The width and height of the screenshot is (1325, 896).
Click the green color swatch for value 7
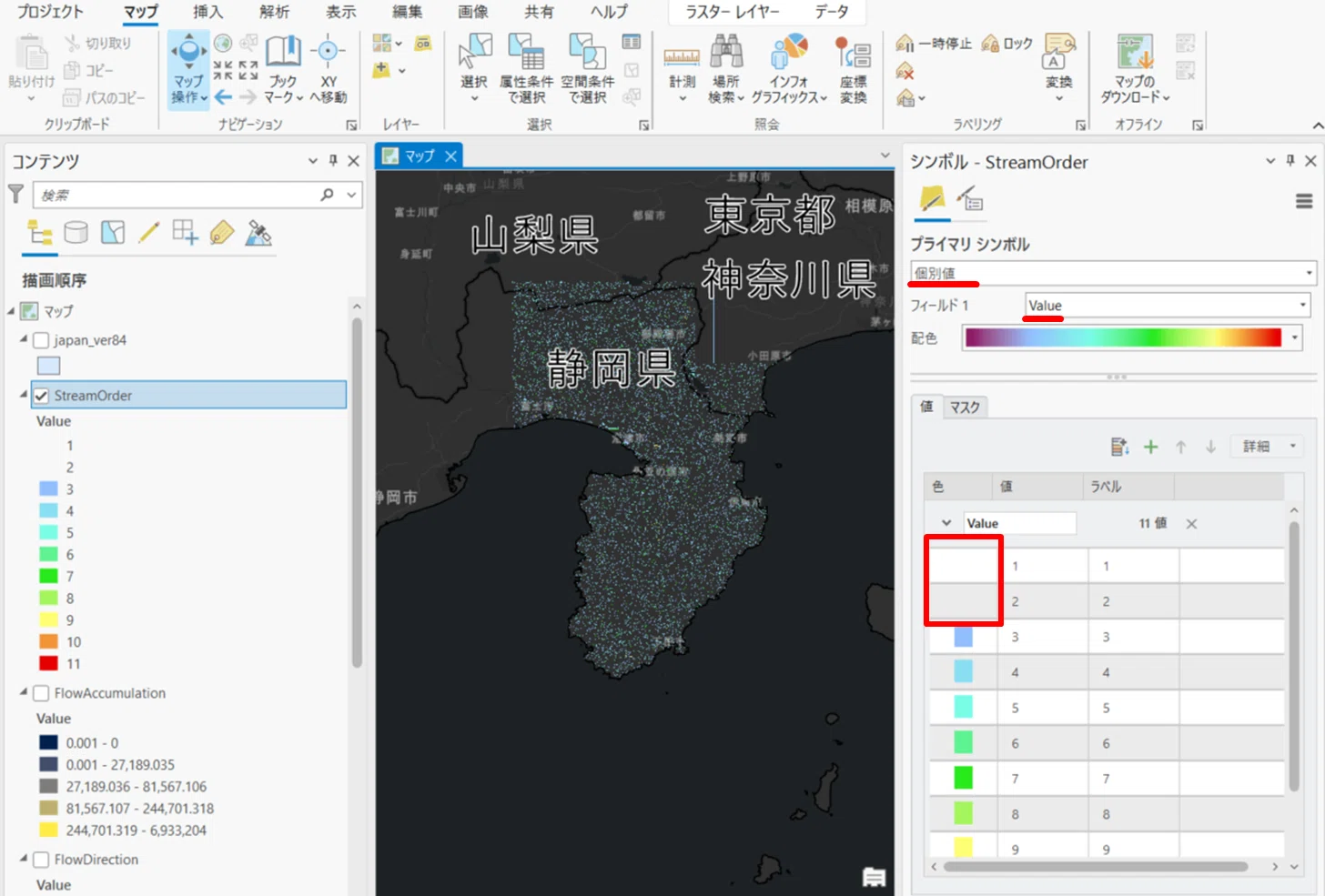coord(963,778)
